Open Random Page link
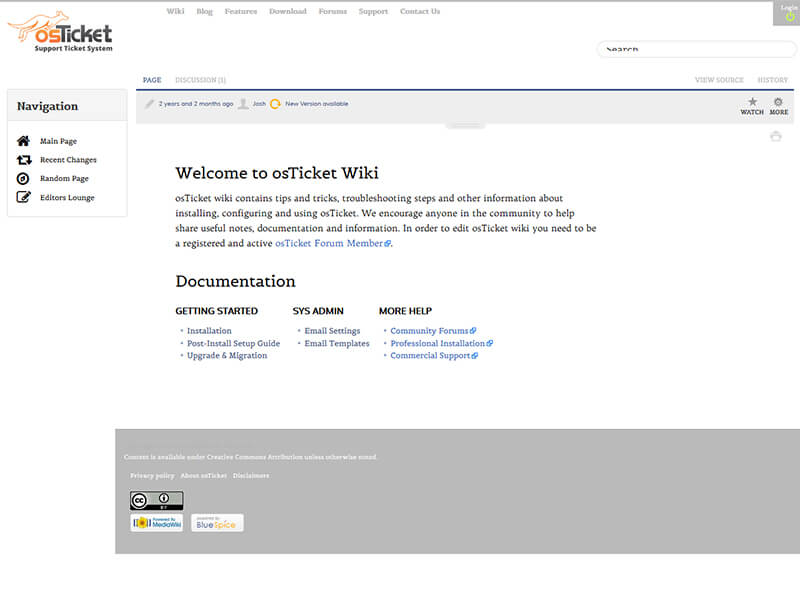Viewport: 800px width, 600px height. [x=64, y=179]
